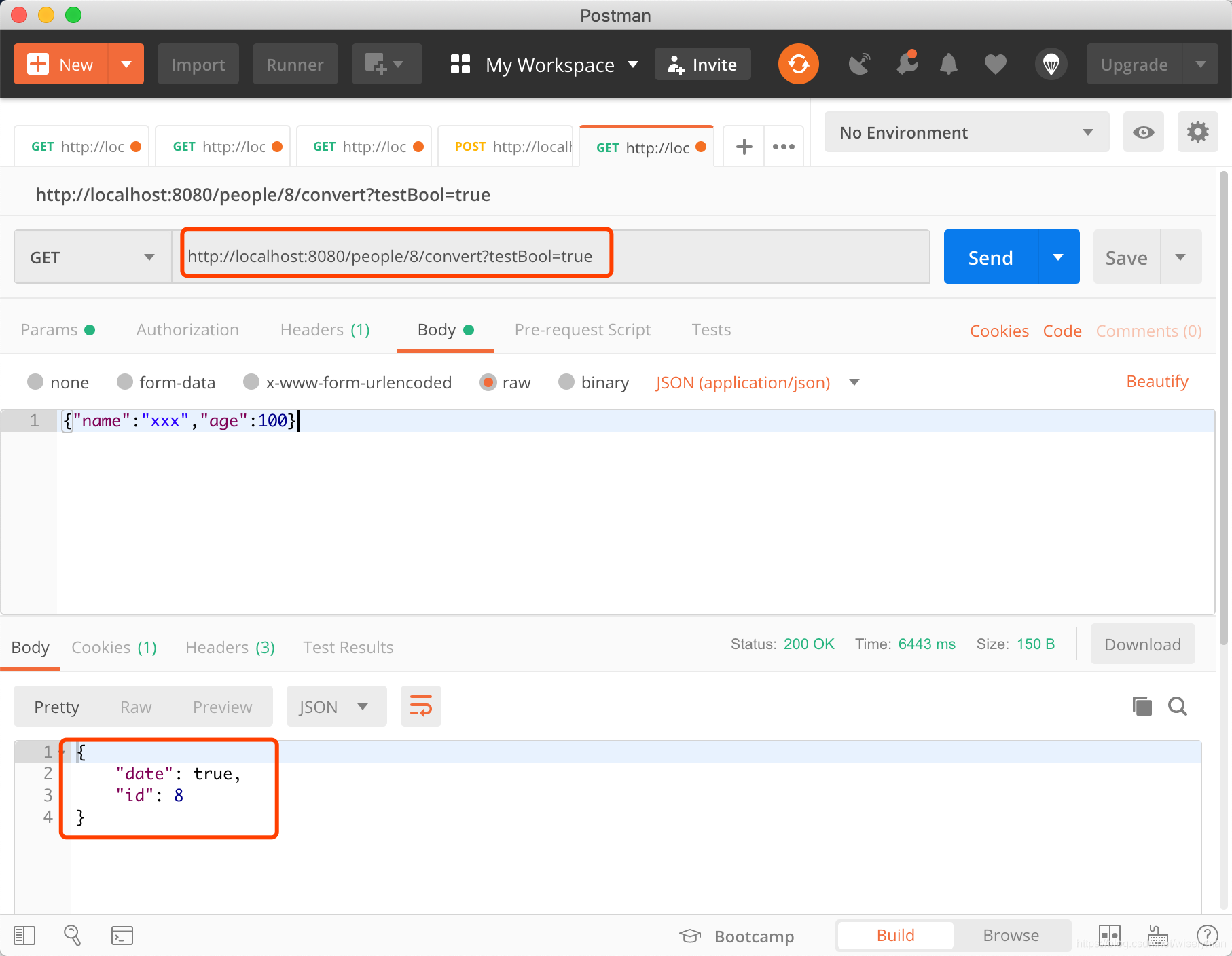Toggle the response line wrap icon
1232x956 pixels.
tap(420, 706)
